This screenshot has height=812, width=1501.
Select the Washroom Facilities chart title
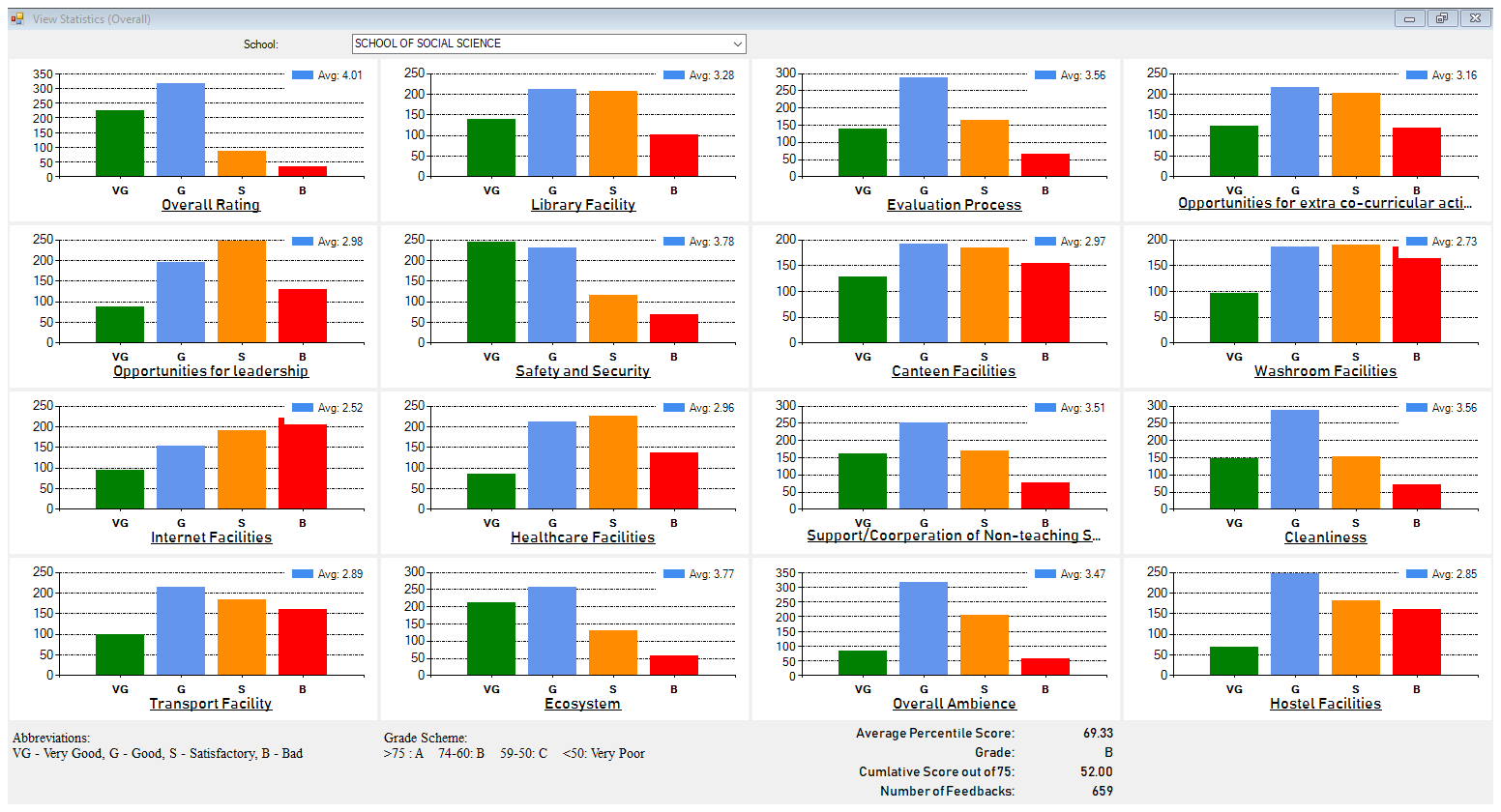[x=1325, y=371]
